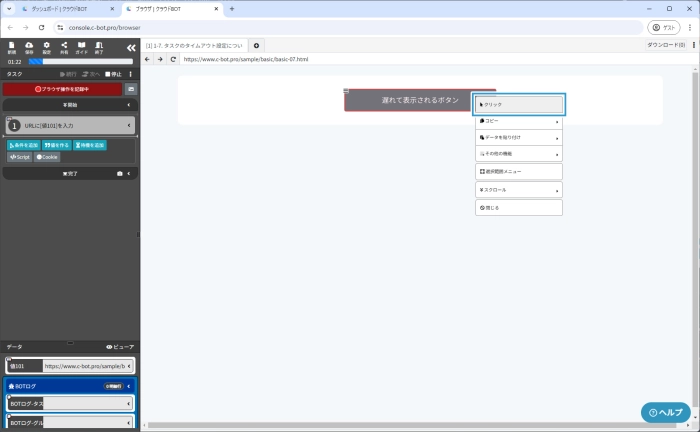The height and width of the screenshot is (432, 700).
Task: Collapse the sidebar with double-chevron icon
Action: (130, 47)
